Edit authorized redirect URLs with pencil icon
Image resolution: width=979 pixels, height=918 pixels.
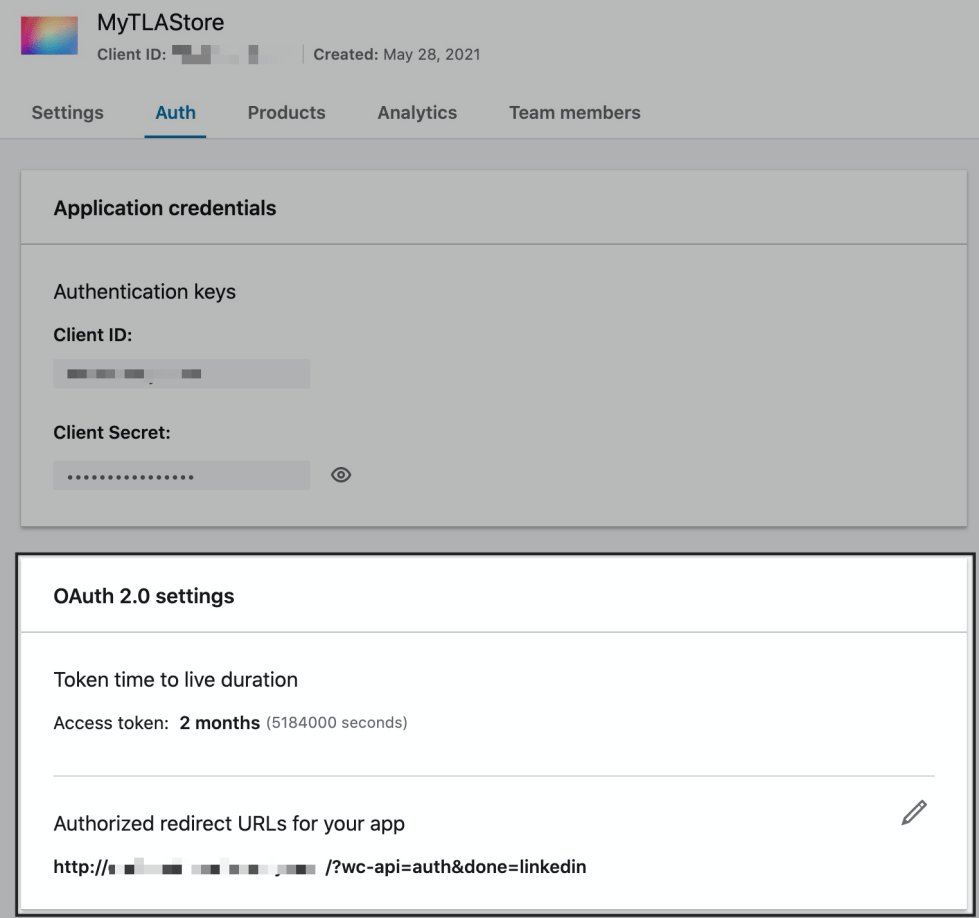tap(914, 812)
